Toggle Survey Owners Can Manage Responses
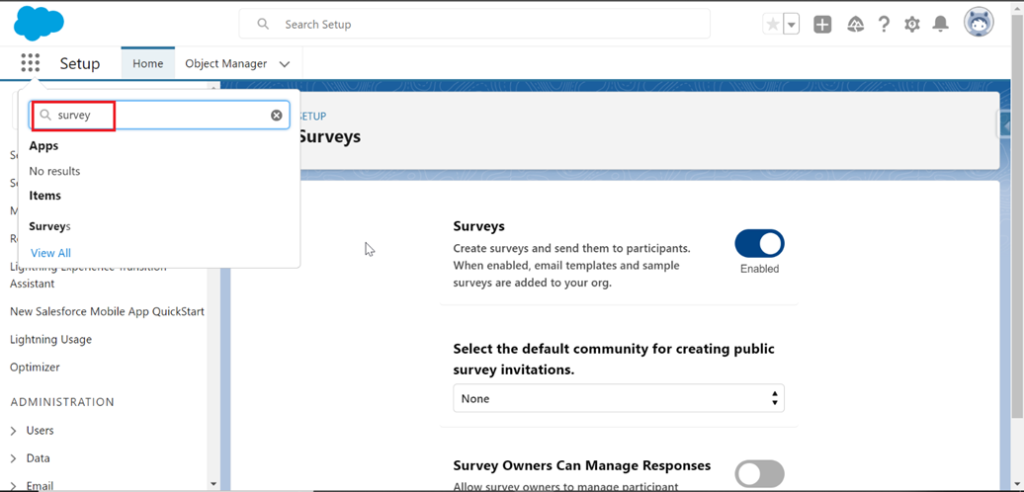 (x=760, y=474)
